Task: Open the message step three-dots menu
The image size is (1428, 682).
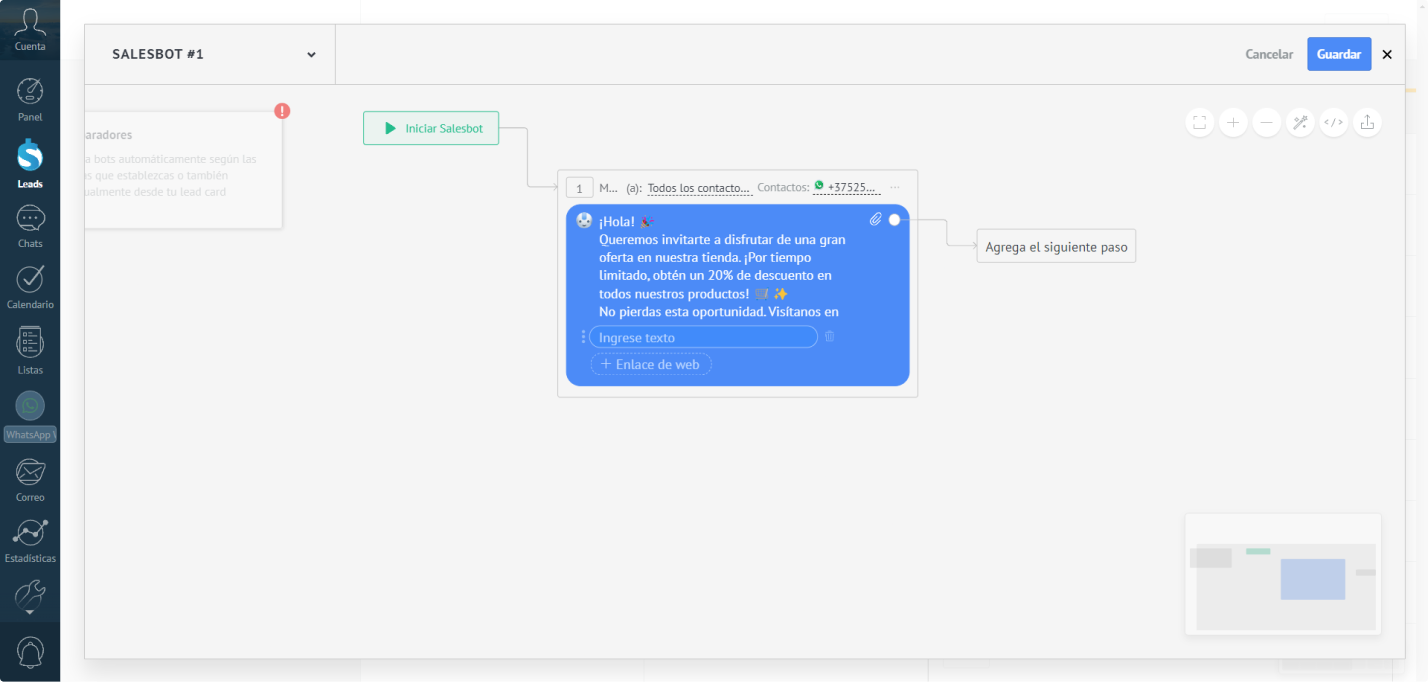Action: tap(895, 188)
